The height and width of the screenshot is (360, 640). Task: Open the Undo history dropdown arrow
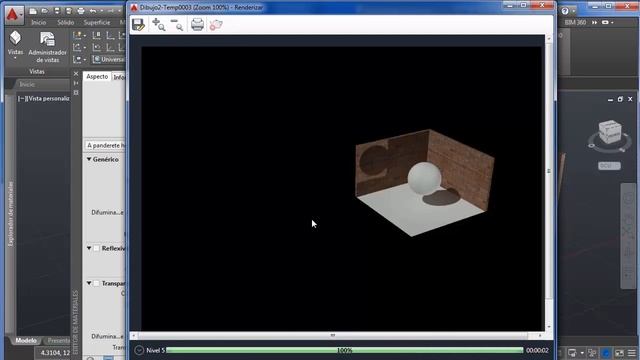tap(101, 11)
